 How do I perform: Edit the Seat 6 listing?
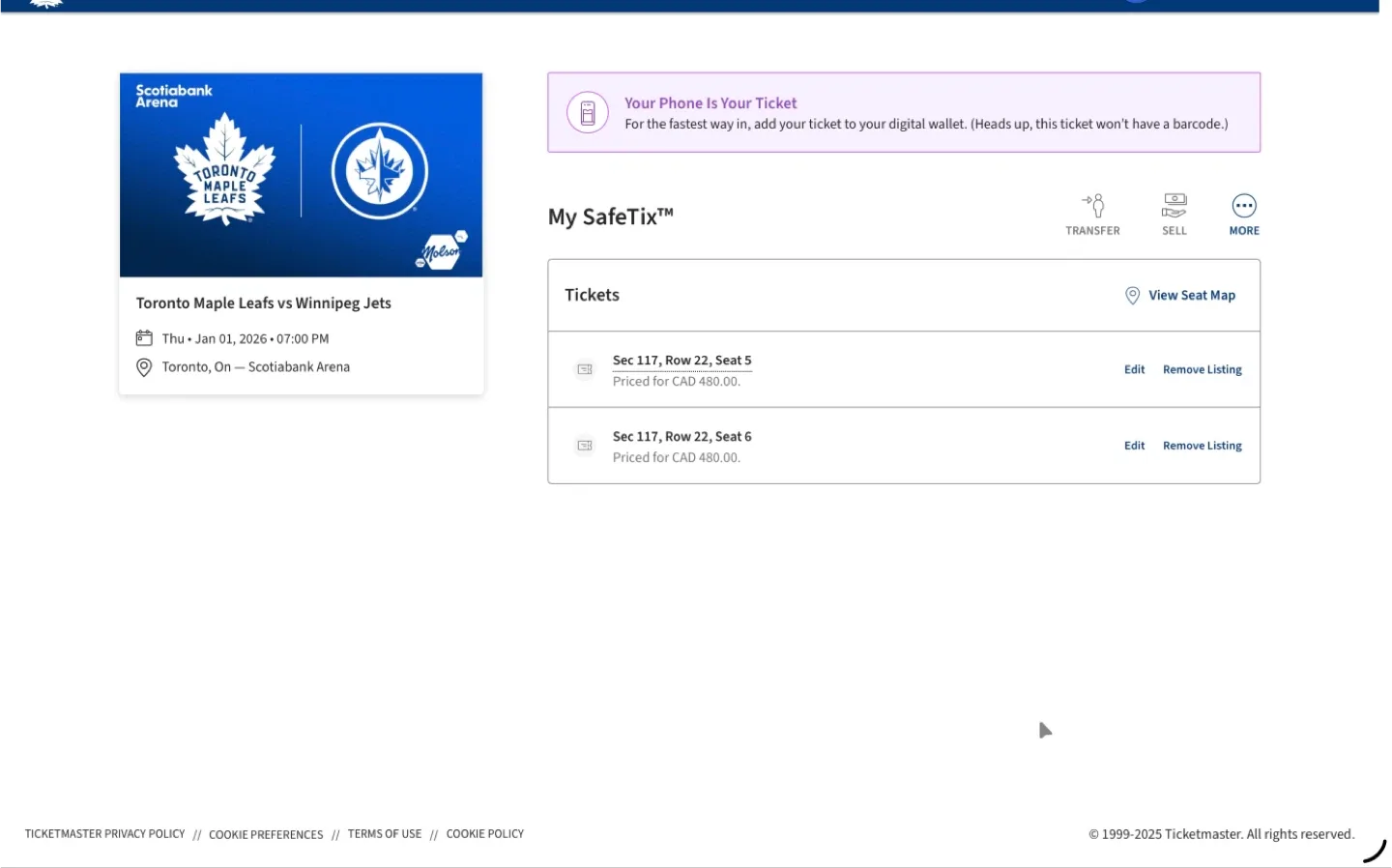[x=1134, y=446]
